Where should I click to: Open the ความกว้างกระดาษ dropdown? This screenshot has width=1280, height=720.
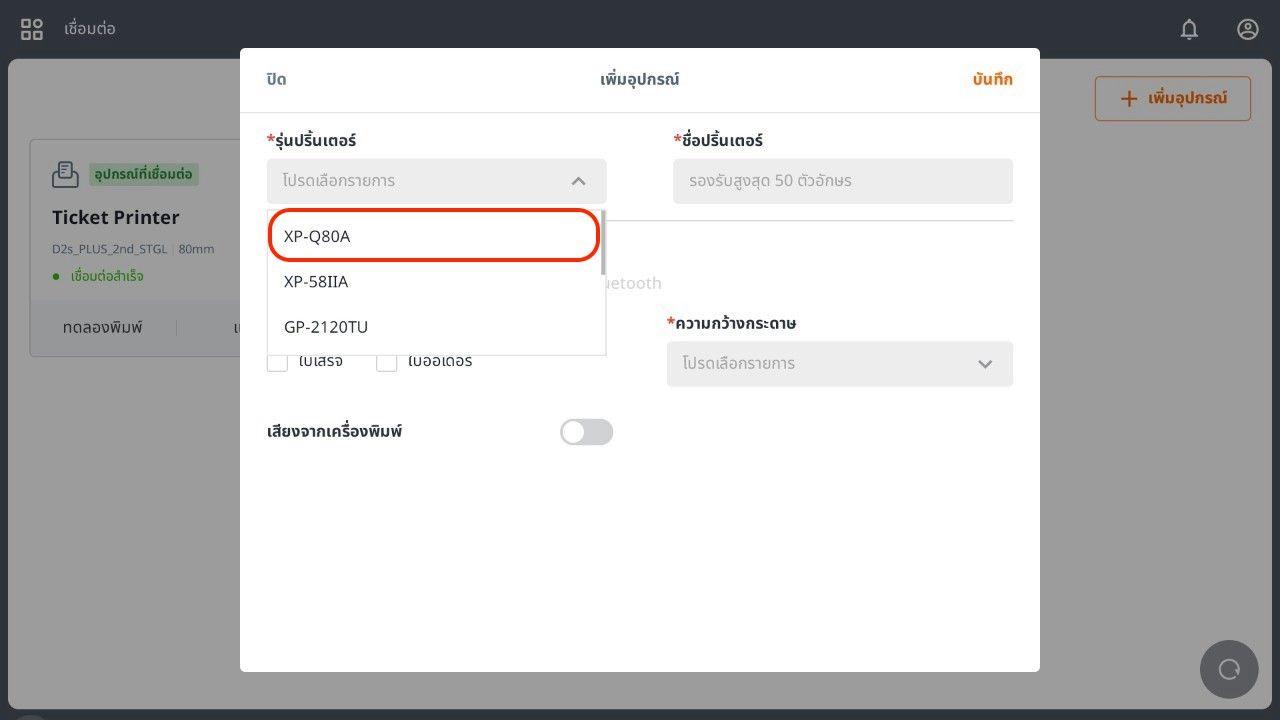[839, 364]
